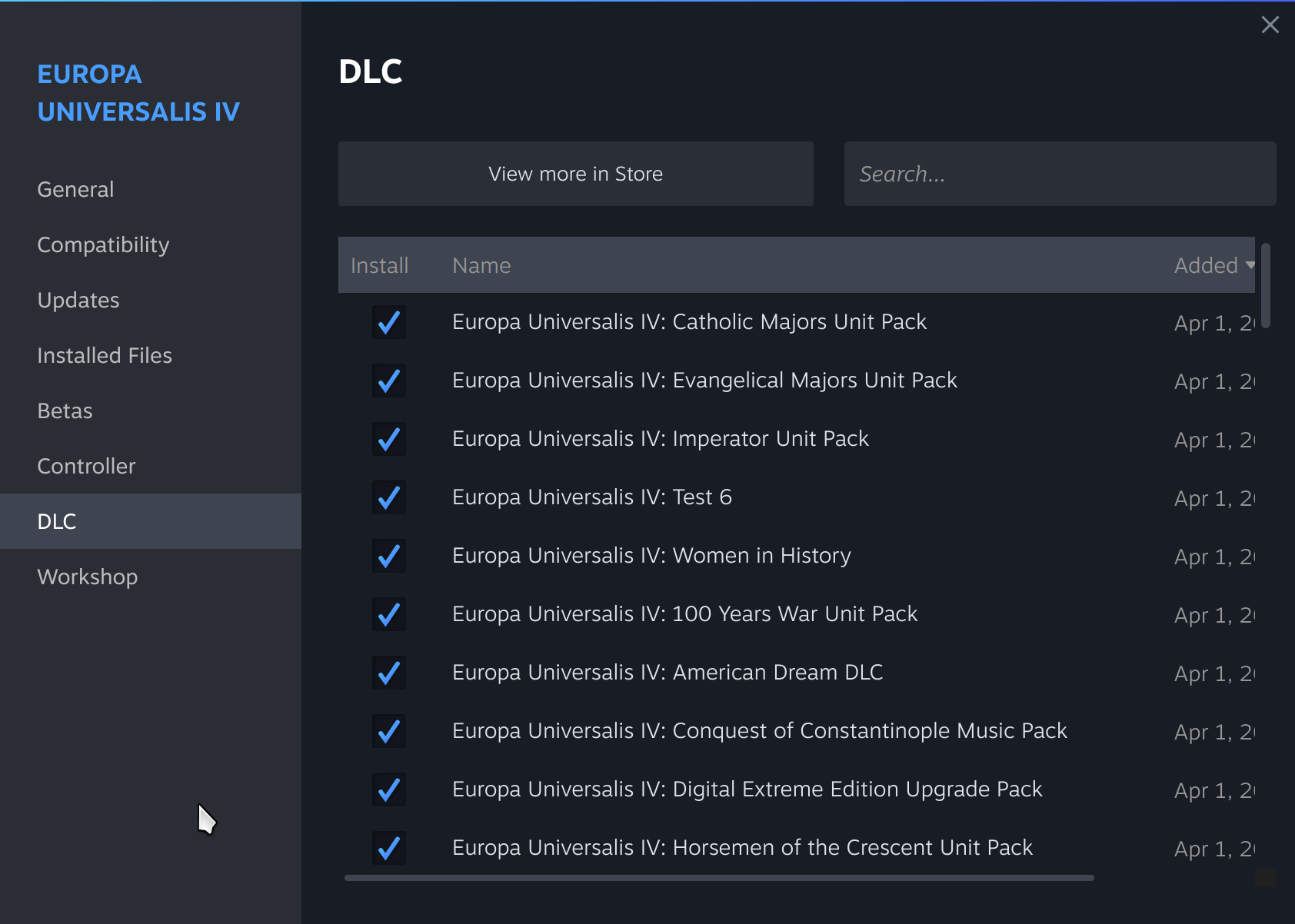Switch to the Updates tab
Viewport: 1295px width, 924px height.
[x=151, y=300]
